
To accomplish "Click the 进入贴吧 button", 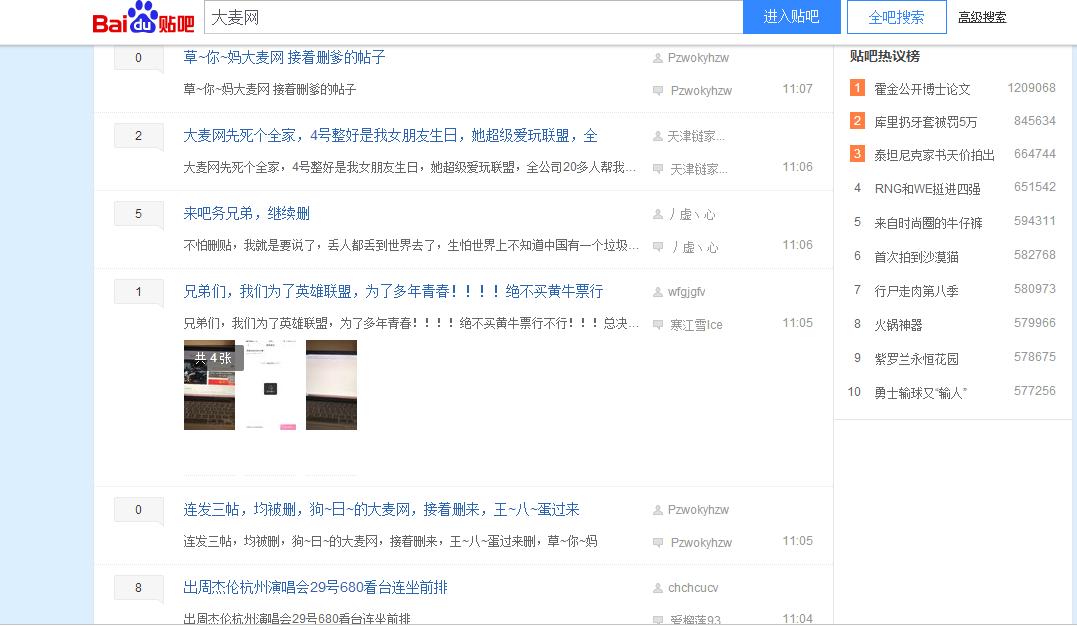I will coord(791,17).
